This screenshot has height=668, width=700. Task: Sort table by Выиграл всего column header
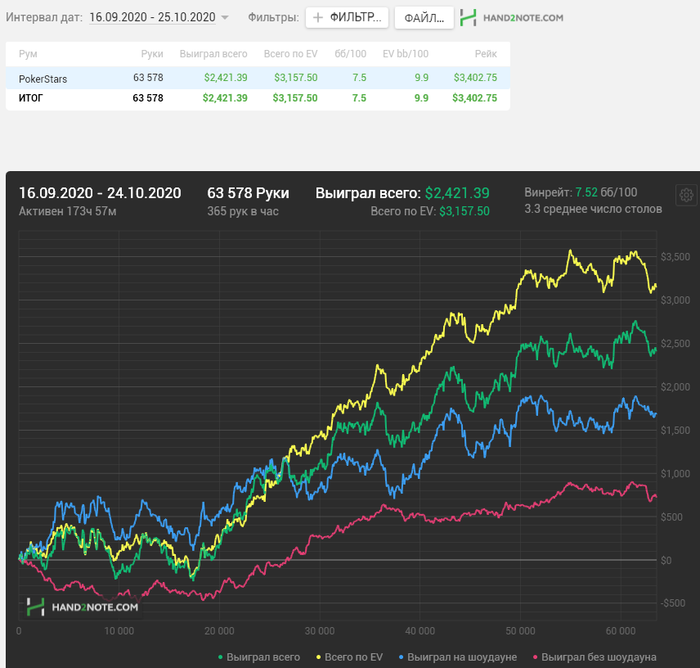coord(213,54)
